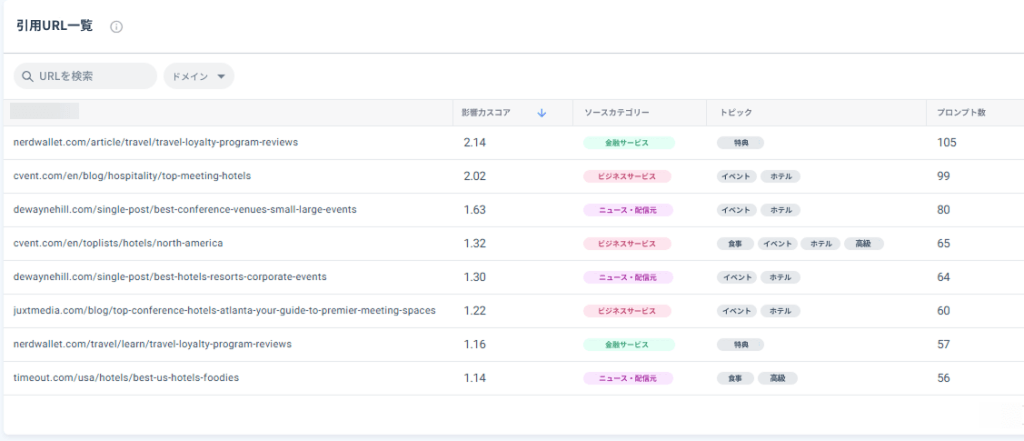Click 食事 chip in cvent north-america row
The width and height of the screenshot is (1024, 441).
pyautogui.click(x=735, y=244)
